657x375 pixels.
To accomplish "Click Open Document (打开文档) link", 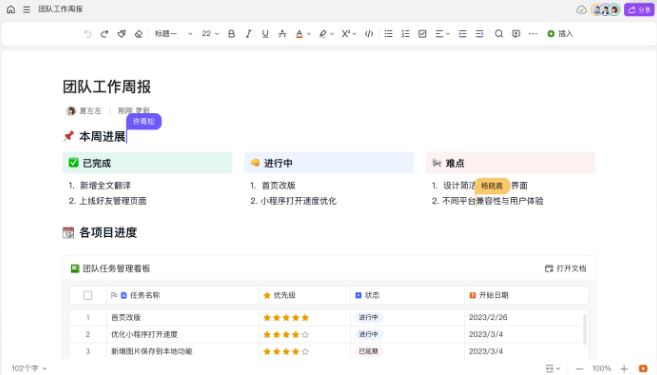I will pos(565,269).
